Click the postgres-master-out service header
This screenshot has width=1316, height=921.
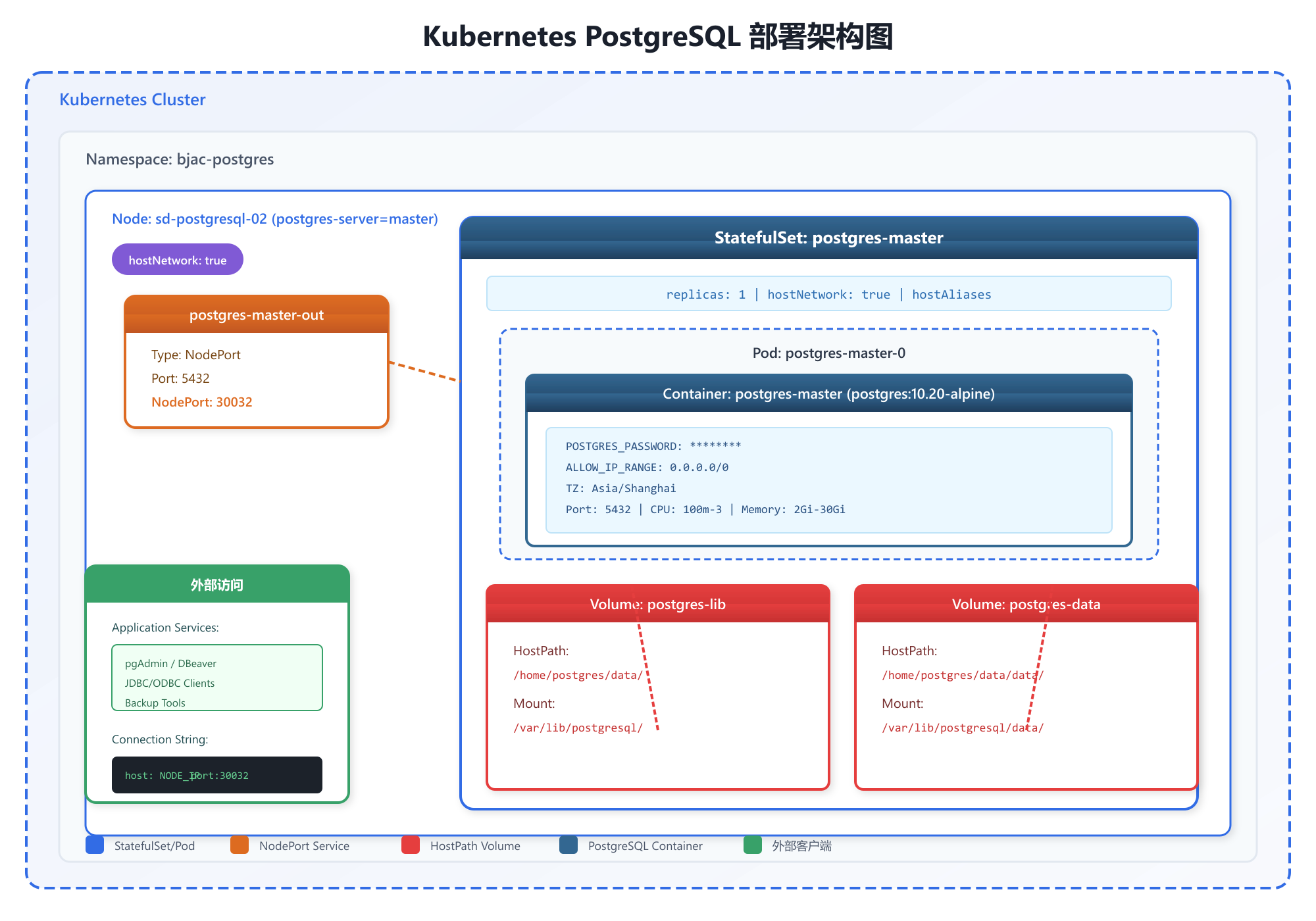[256, 315]
